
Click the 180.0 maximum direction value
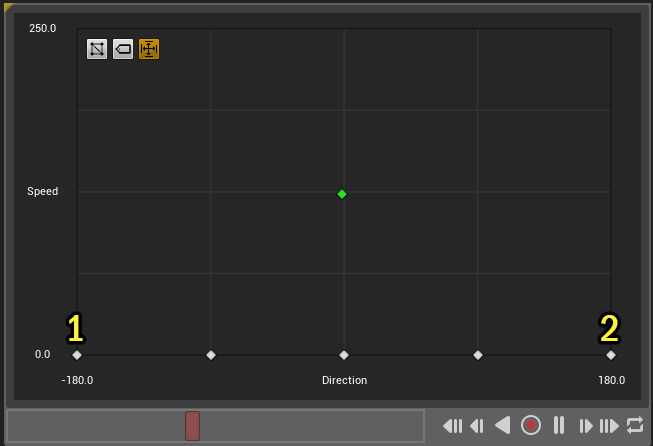click(612, 380)
